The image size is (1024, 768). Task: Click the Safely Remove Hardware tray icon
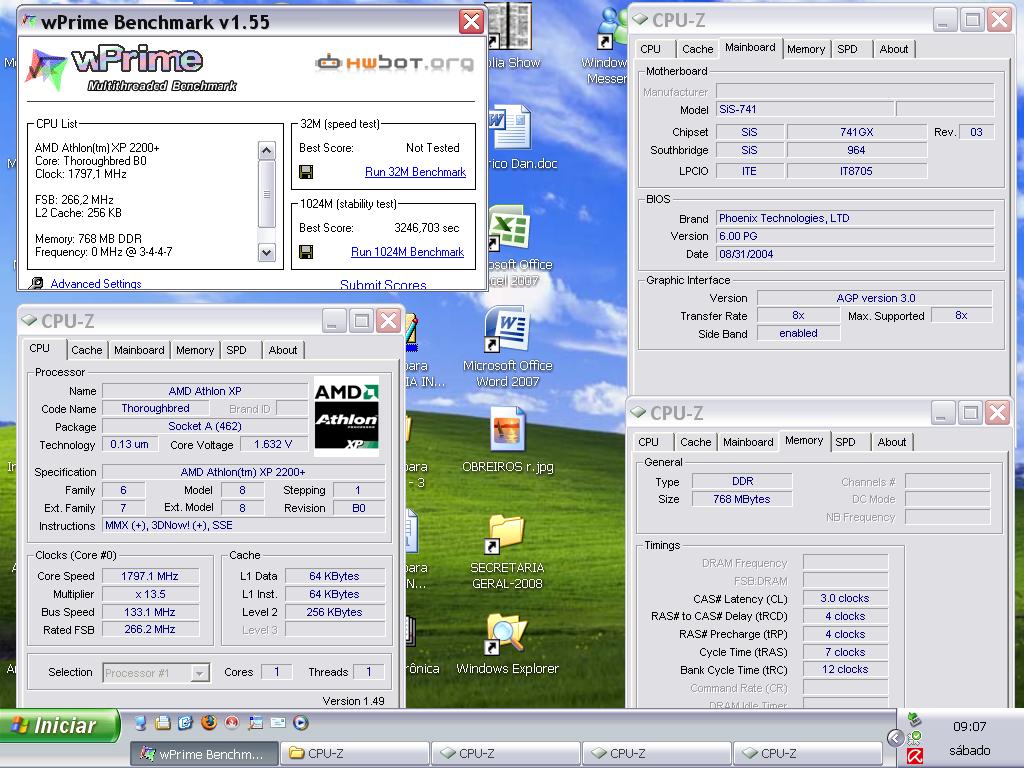[x=915, y=720]
